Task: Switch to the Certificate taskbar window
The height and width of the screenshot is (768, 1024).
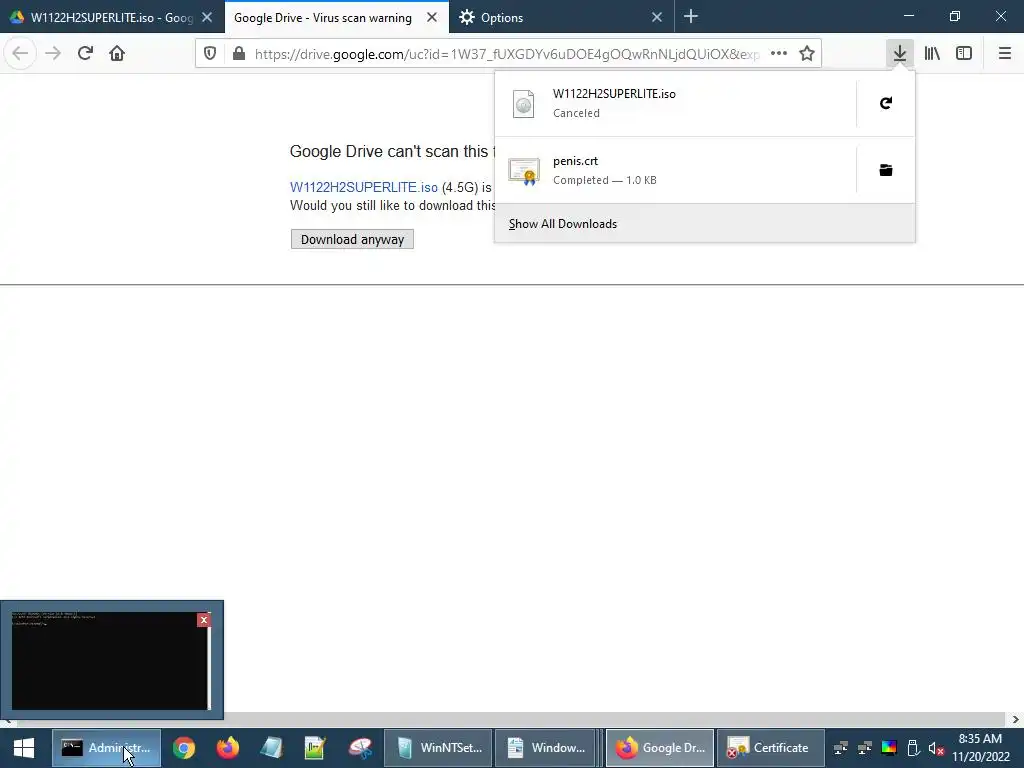Action: tap(771, 748)
